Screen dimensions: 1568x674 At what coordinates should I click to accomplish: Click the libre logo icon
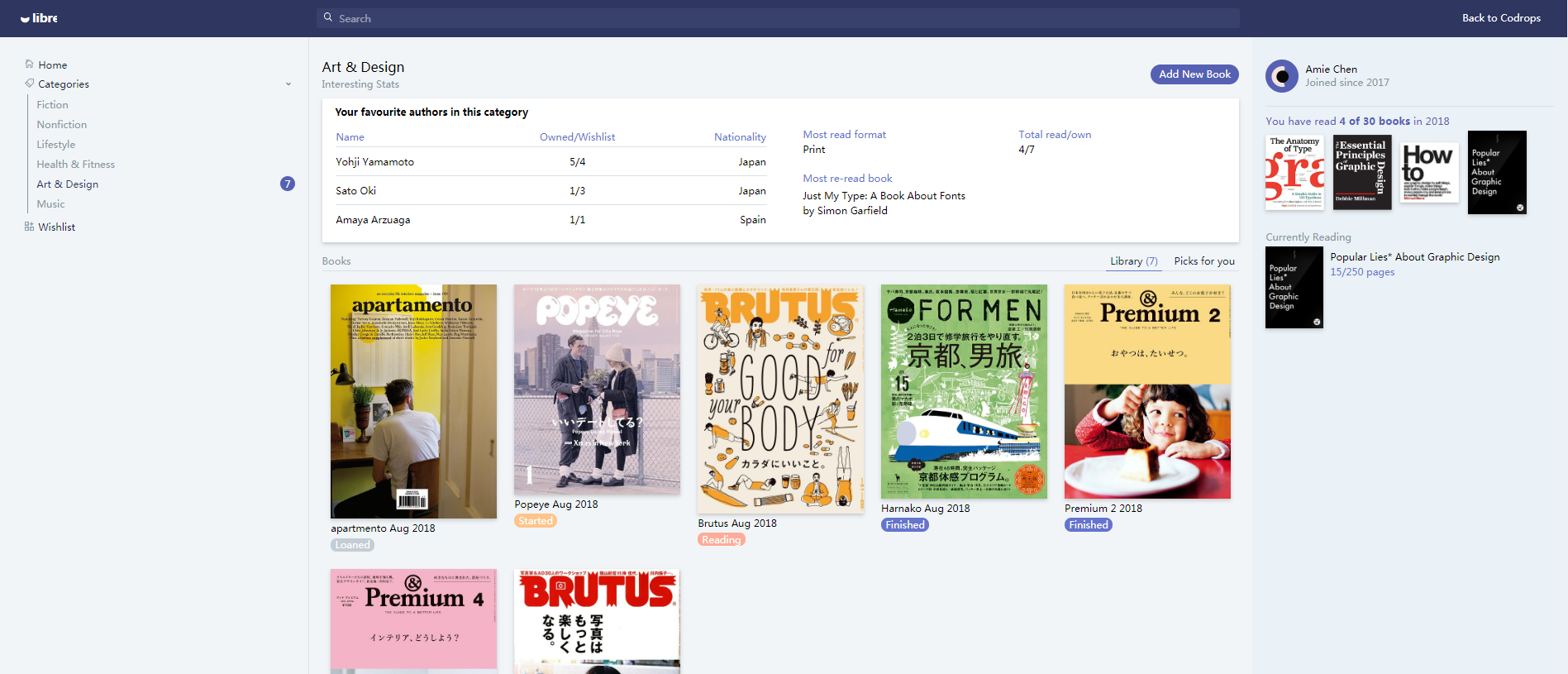pyautogui.click(x=26, y=18)
